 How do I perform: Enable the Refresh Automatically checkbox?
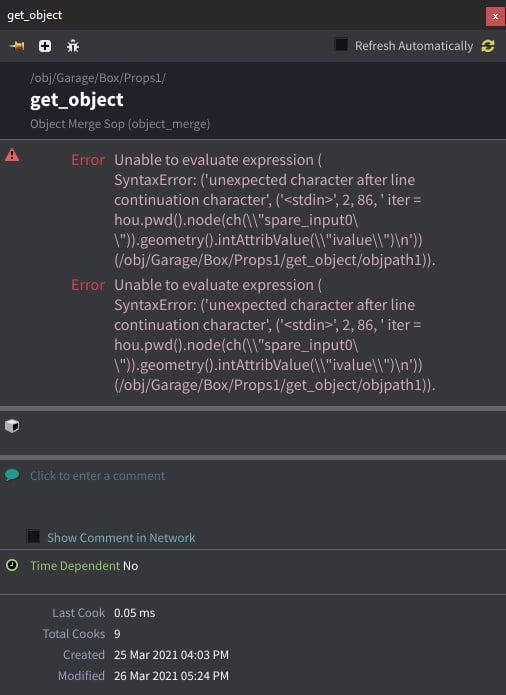pos(341,44)
